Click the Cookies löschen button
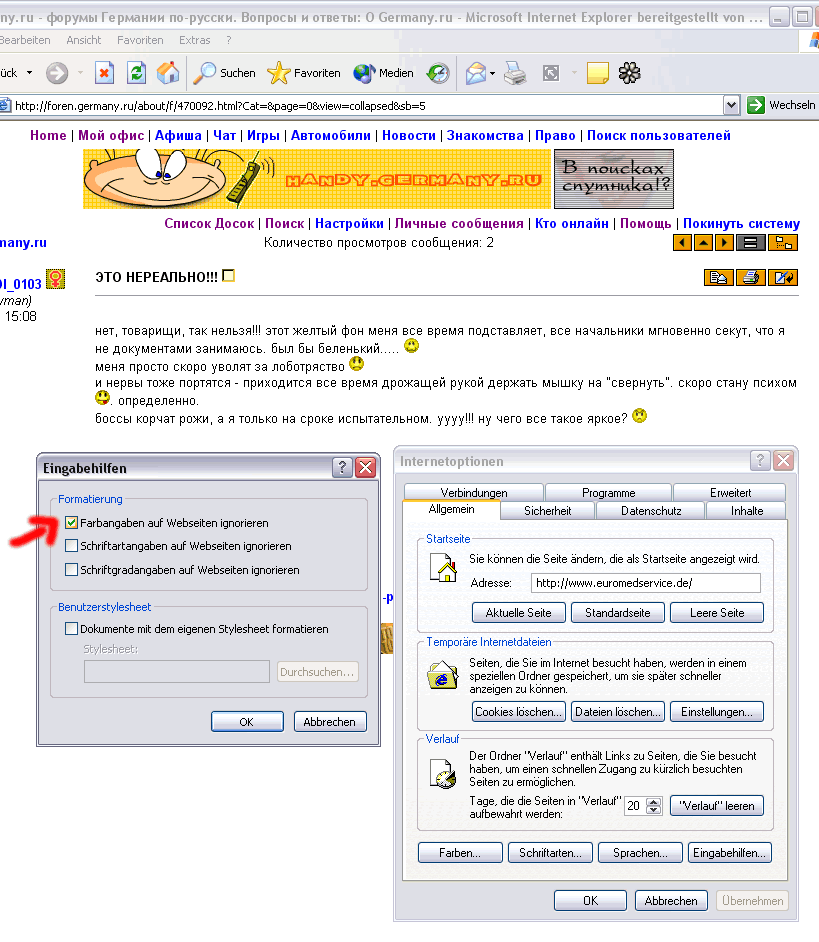Screen dimensions: 819x942 click(519, 712)
